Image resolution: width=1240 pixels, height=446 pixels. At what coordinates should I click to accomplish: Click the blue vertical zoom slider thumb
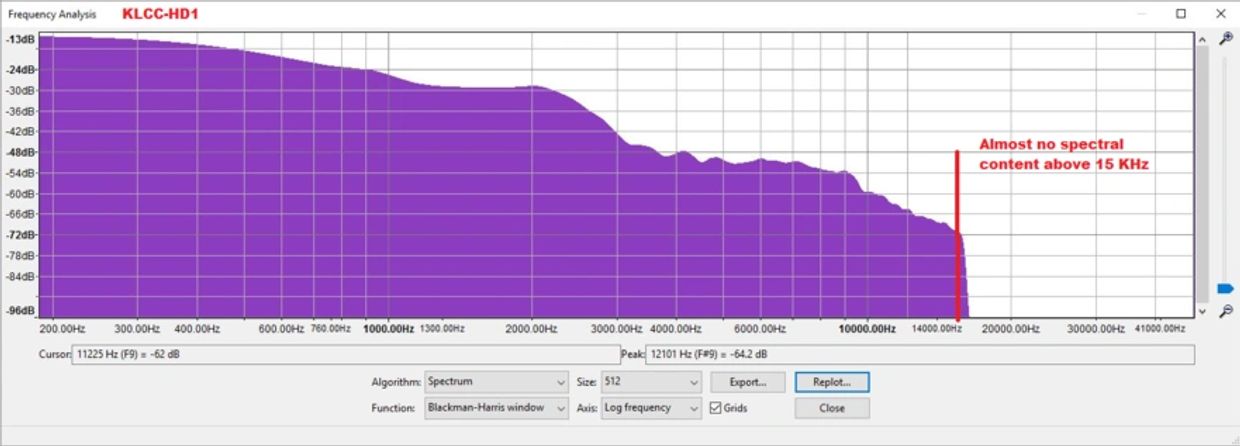click(1225, 289)
